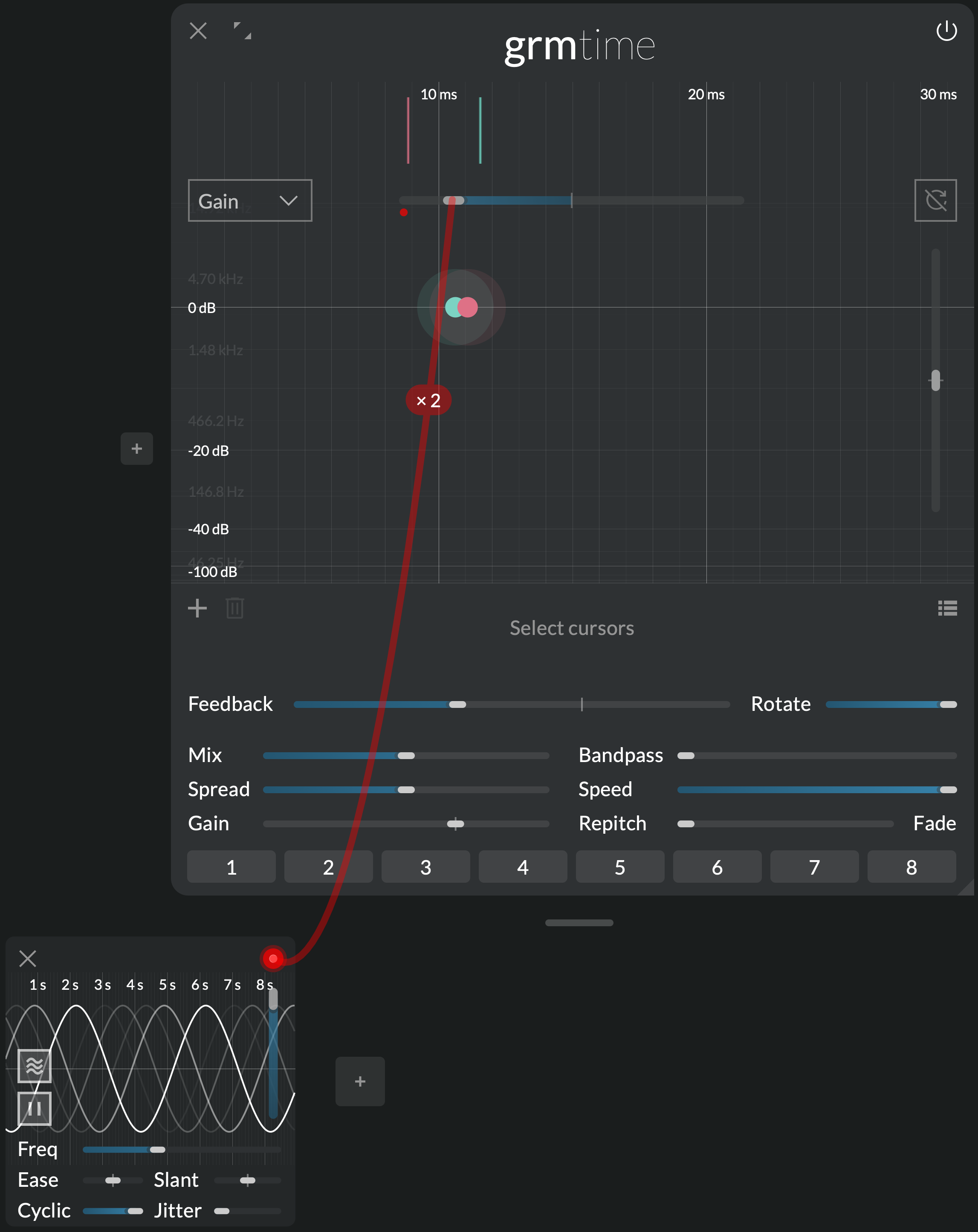Select preset slot 3
Image resolution: width=978 pixels, height=1232 pixels.
coord(425,867)
